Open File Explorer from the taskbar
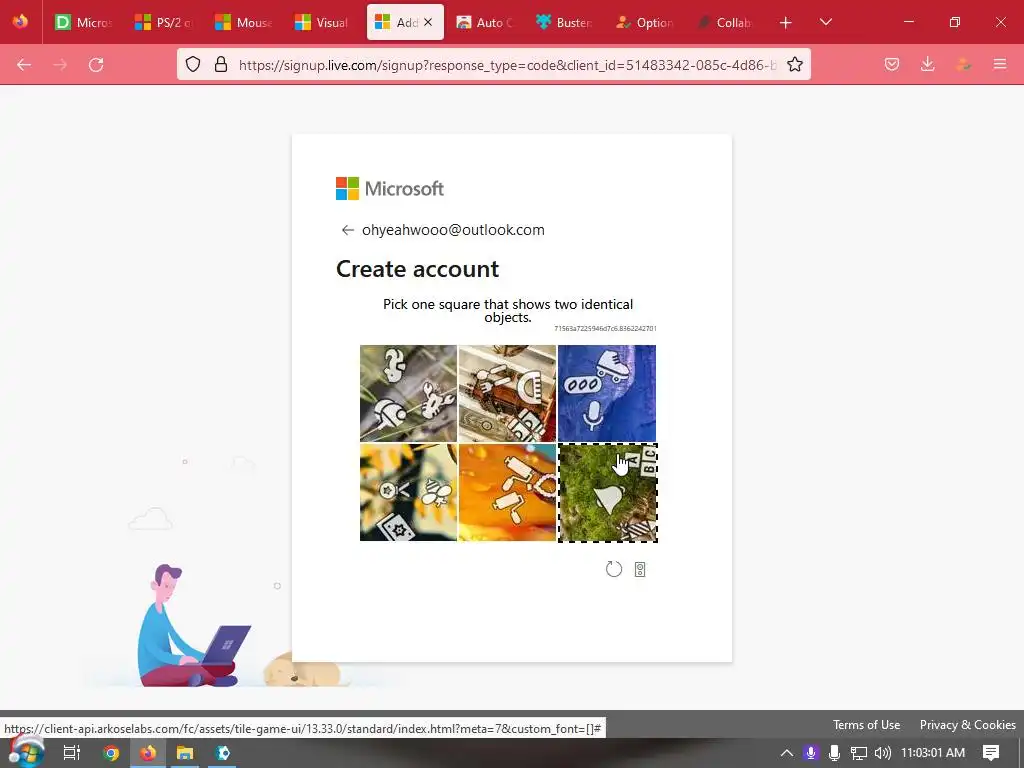Viewport: 1024px width, 768px height. [x=185, y=753]
